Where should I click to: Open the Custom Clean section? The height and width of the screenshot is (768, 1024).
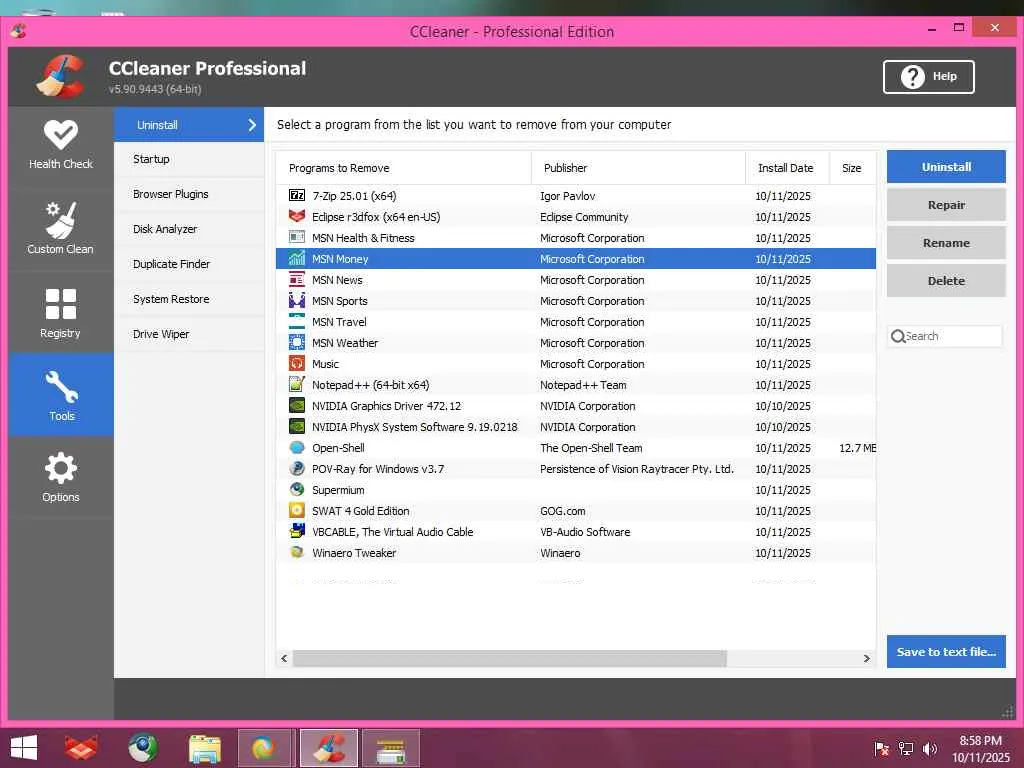[61, 228]
